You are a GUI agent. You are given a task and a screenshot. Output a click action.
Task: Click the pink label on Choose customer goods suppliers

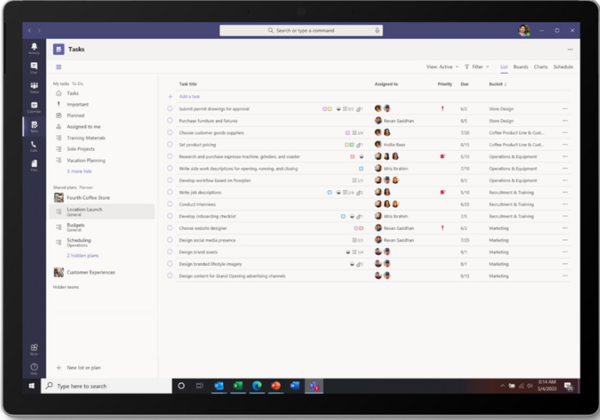coord(347,133)
